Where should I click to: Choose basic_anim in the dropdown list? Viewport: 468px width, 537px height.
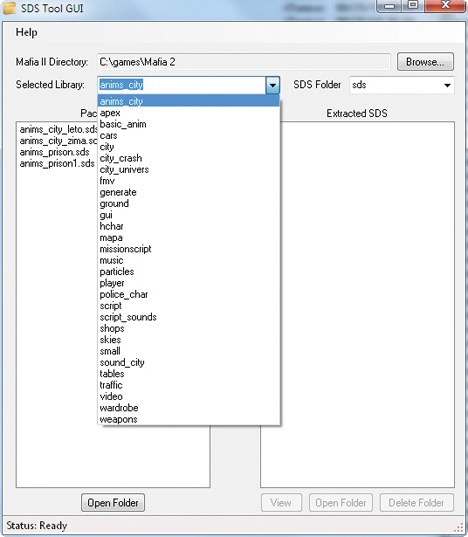(x=189, y=124)
